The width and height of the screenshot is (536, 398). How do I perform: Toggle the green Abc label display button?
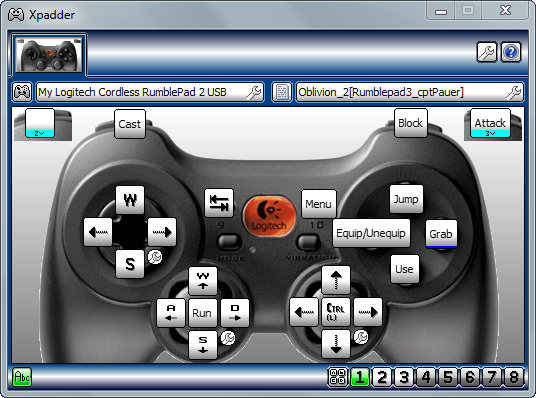tap(22, 377)
